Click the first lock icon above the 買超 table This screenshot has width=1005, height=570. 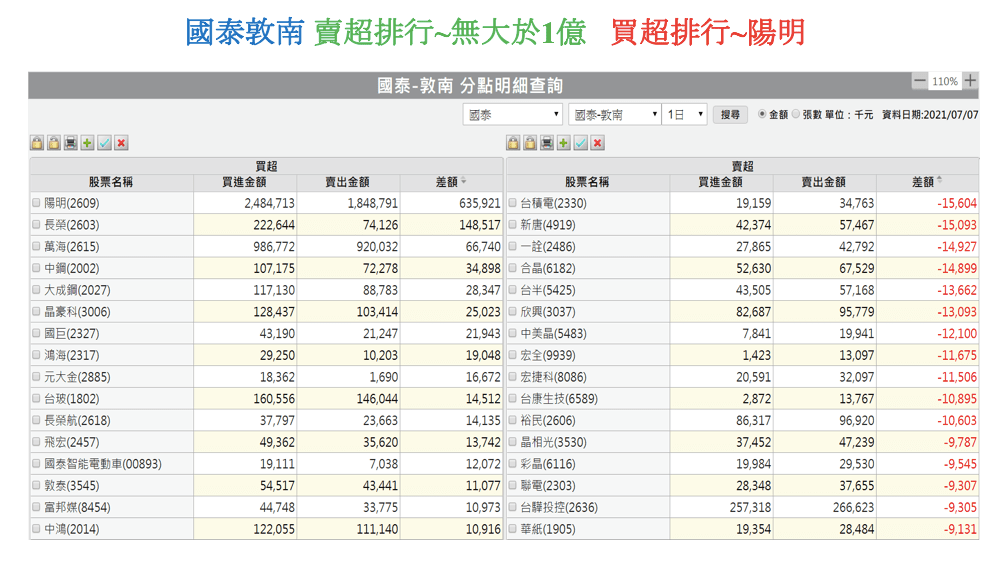click(x=37, y=143)
